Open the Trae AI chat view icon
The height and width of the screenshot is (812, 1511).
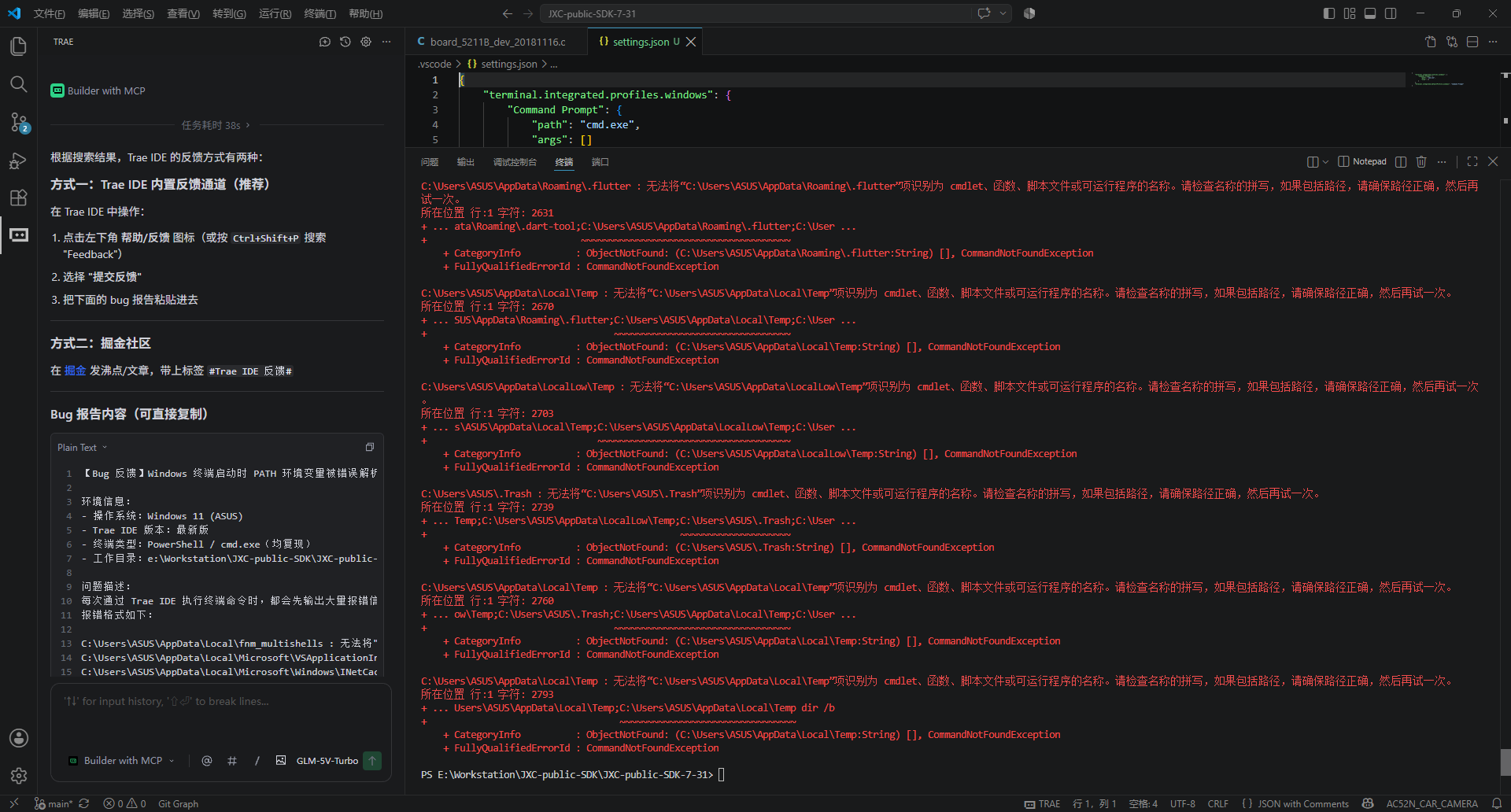point(19,235)
